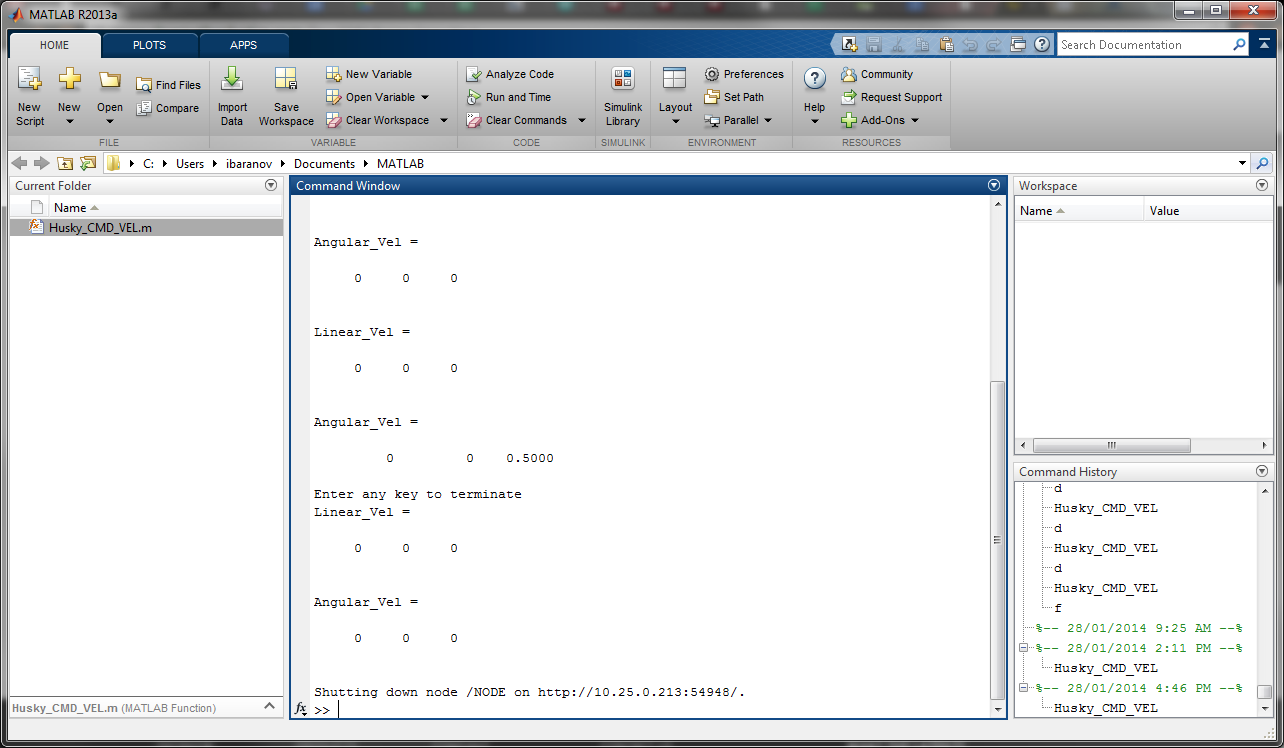1284x748 pixels.
Task: Click the Find Files icon
Action: [144, 85]
